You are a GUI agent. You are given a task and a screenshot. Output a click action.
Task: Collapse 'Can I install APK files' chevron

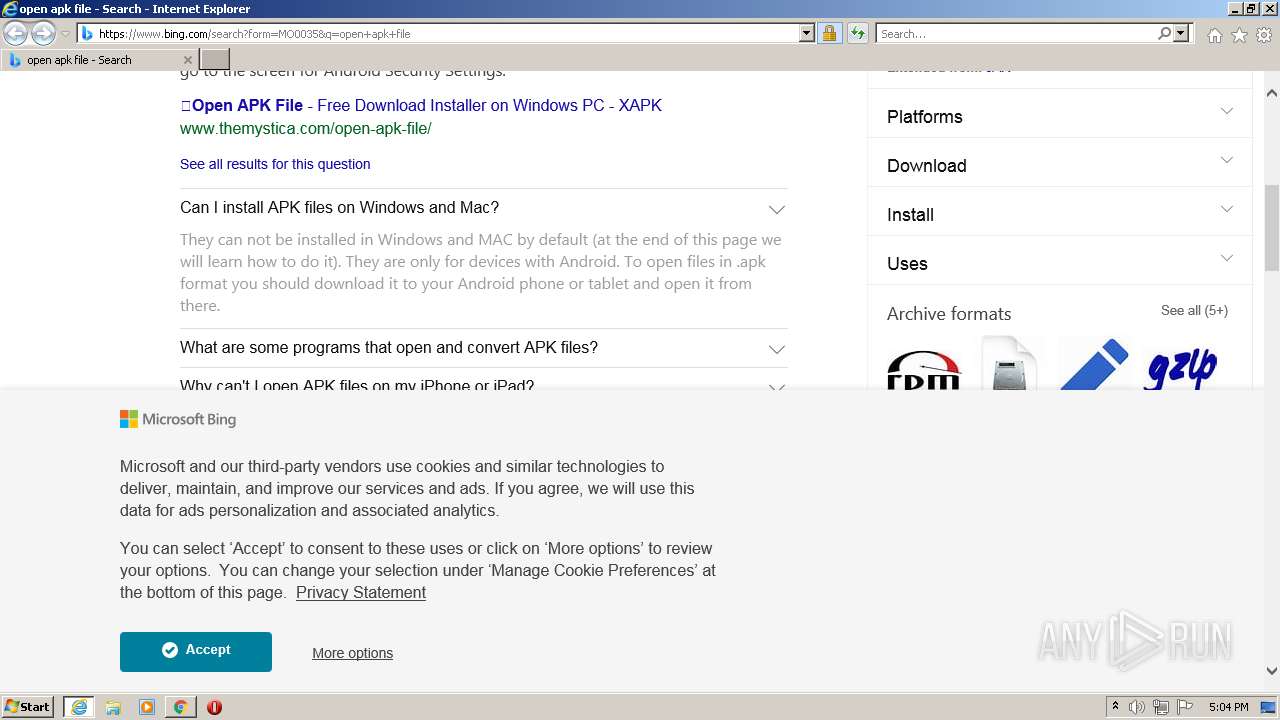point(776,209)
